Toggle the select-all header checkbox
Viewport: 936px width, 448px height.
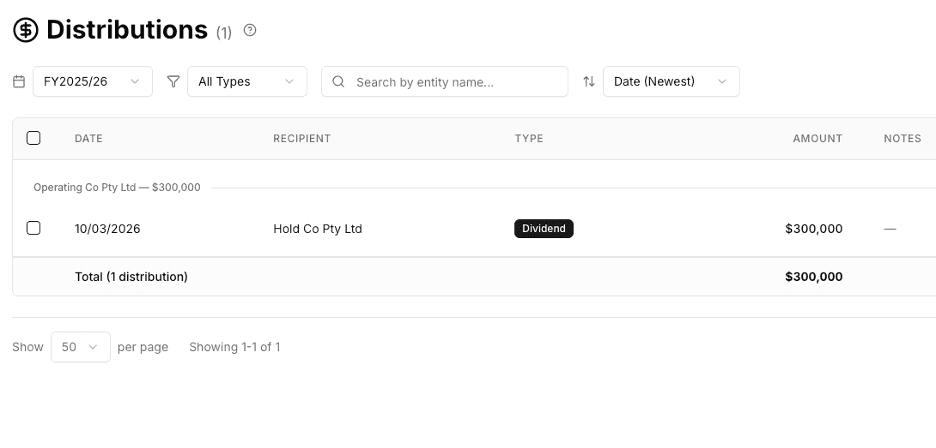(x=33, y=138)
